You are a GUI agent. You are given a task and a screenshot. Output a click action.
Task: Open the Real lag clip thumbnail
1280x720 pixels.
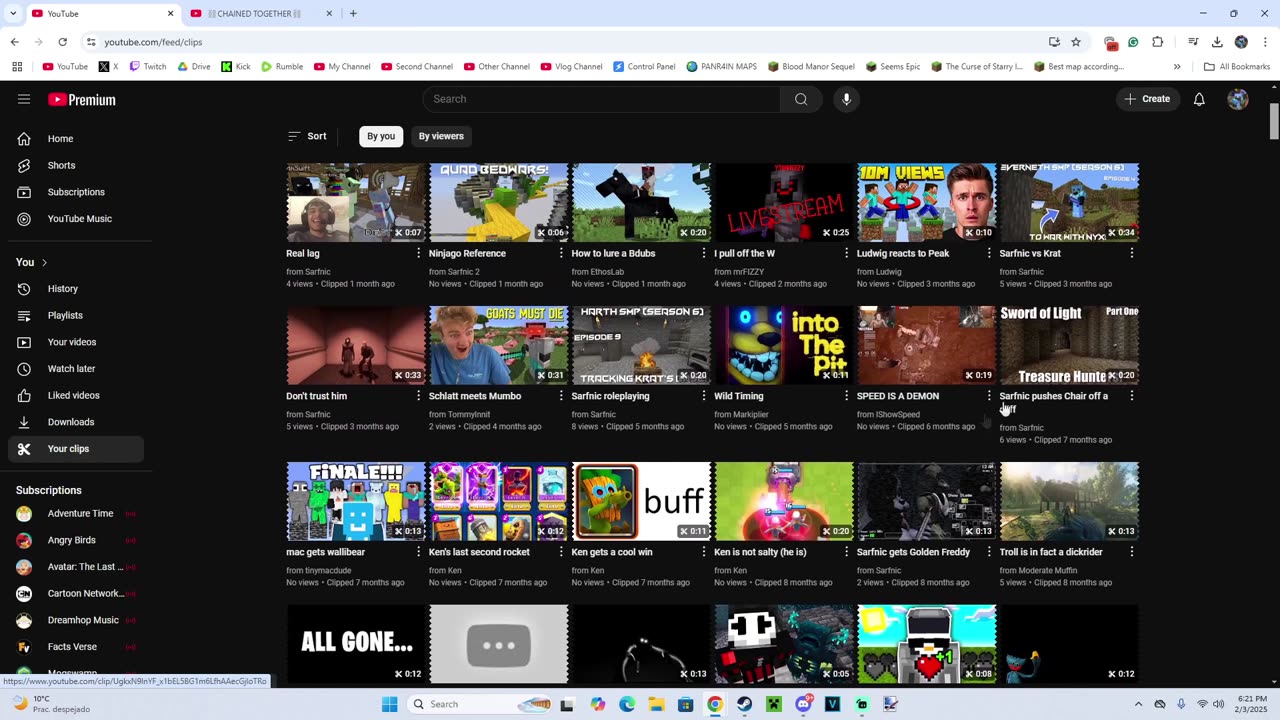(356, 203)
